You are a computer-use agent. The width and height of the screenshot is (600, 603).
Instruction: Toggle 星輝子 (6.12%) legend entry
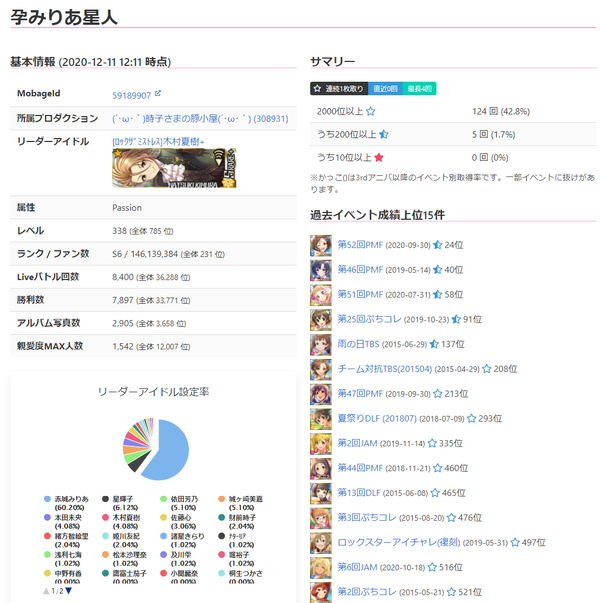pyautogui.click(x=120, y=503)
